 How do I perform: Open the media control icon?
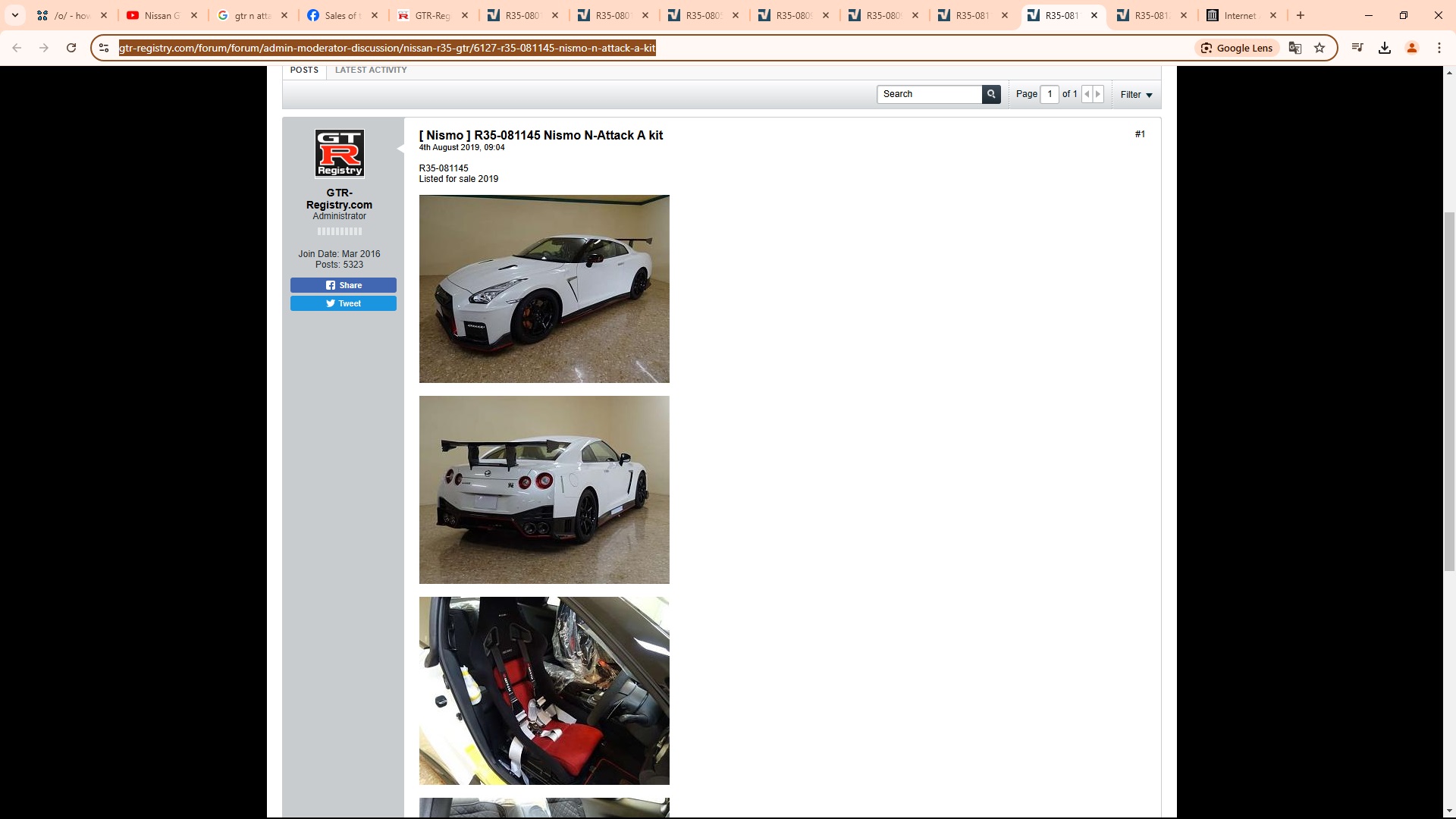[1357, 48]
